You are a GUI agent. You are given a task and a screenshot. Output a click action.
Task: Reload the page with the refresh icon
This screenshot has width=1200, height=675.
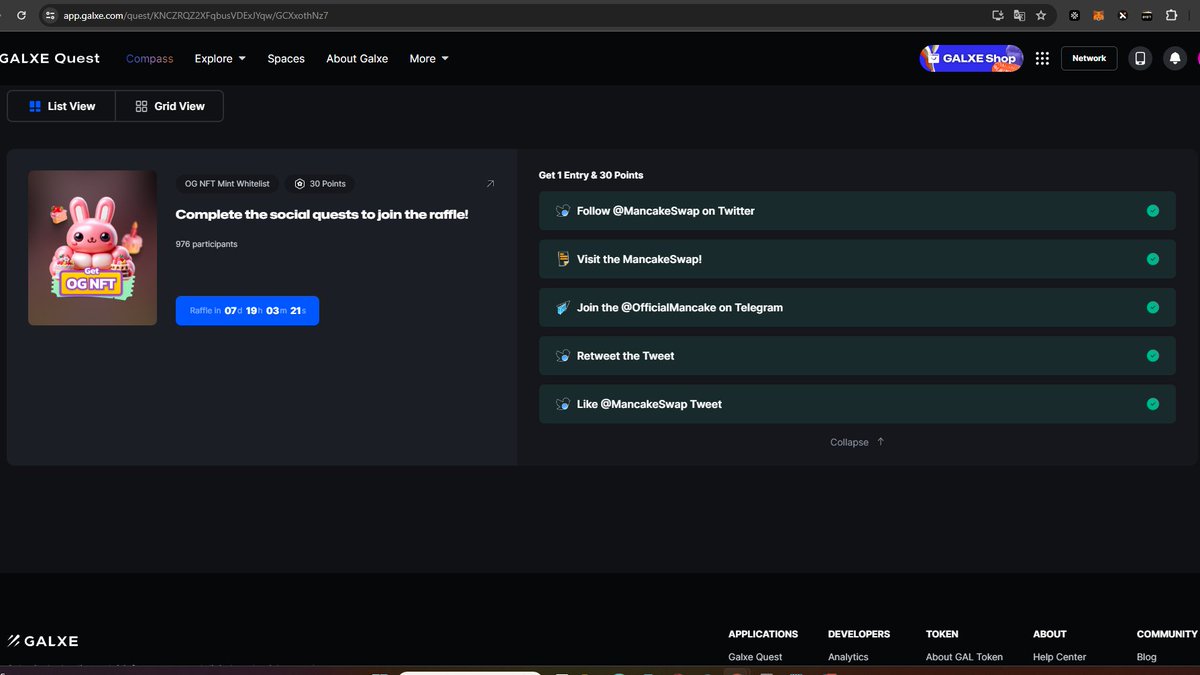pos(21,15)
